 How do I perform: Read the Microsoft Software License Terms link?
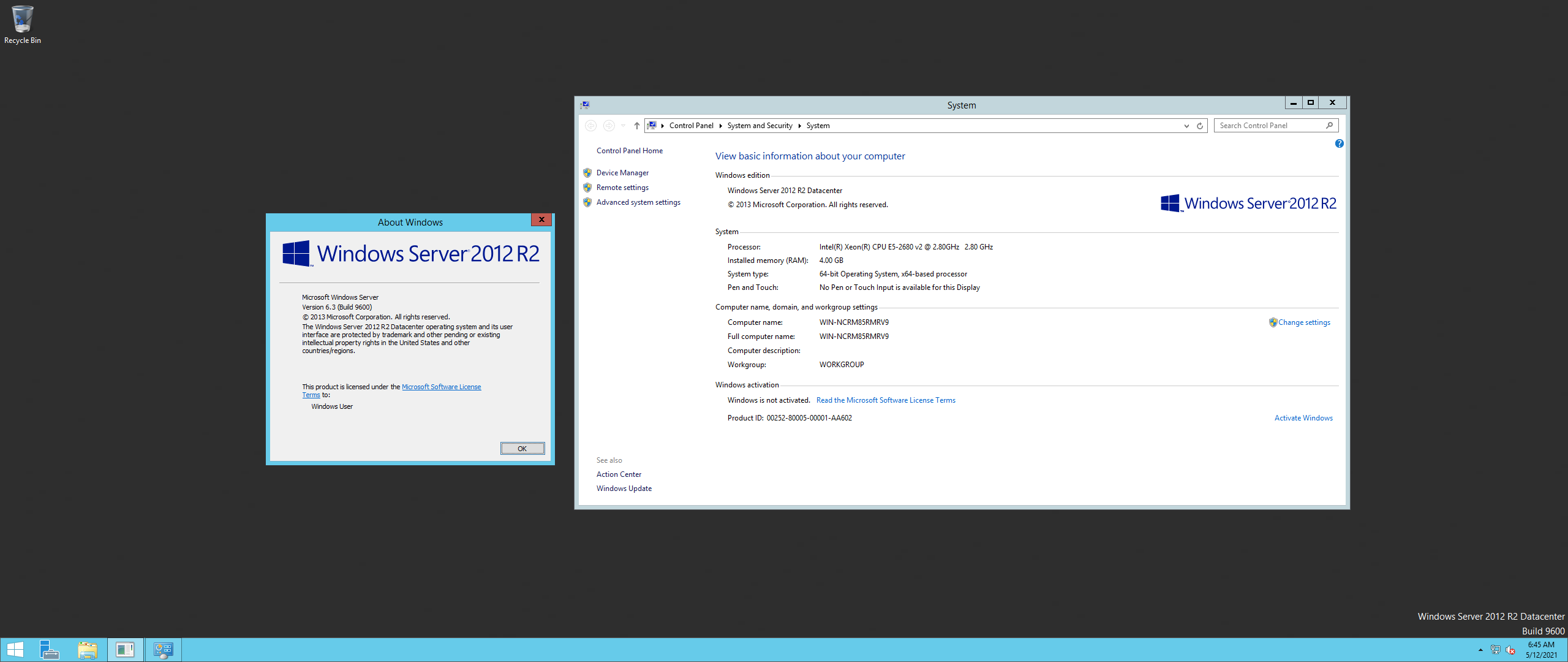(886, 400)
